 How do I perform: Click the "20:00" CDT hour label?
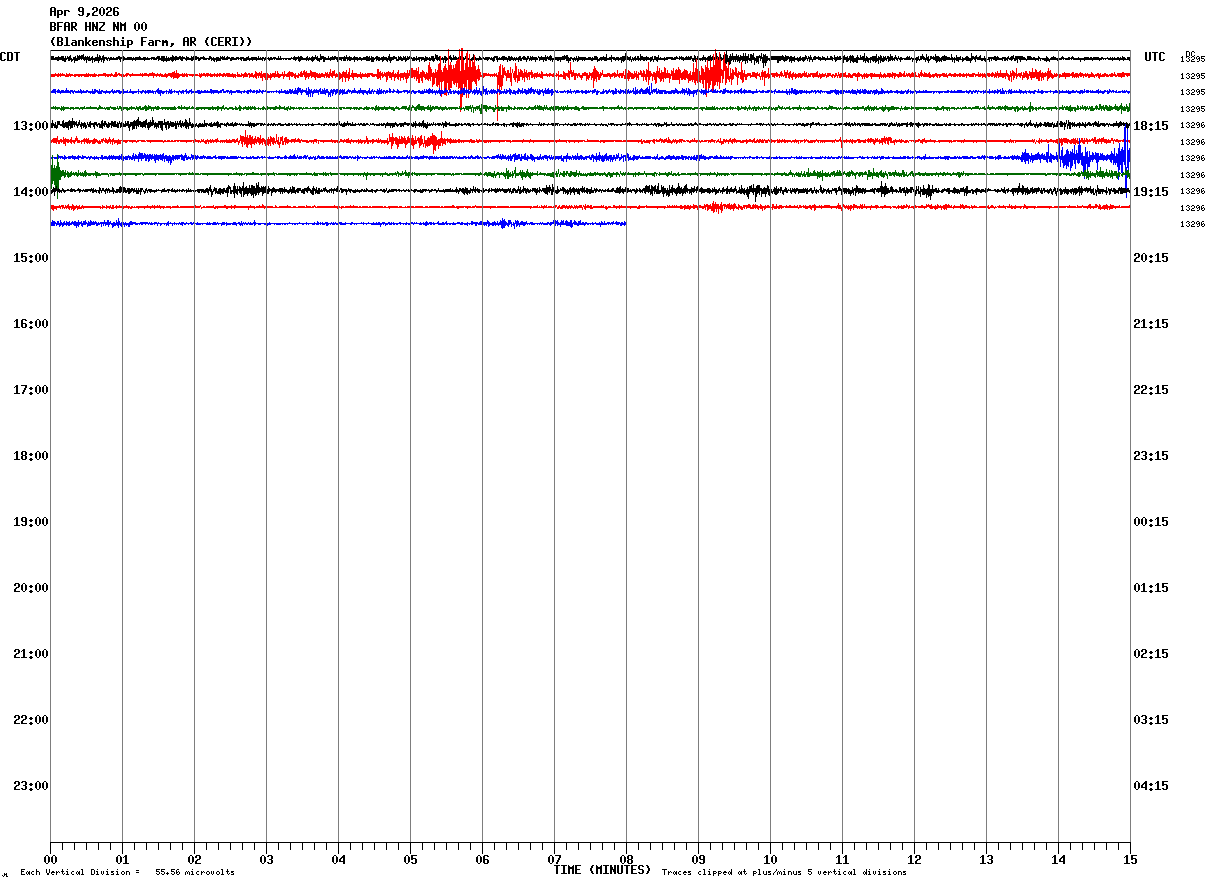click(x=31, y=588)
